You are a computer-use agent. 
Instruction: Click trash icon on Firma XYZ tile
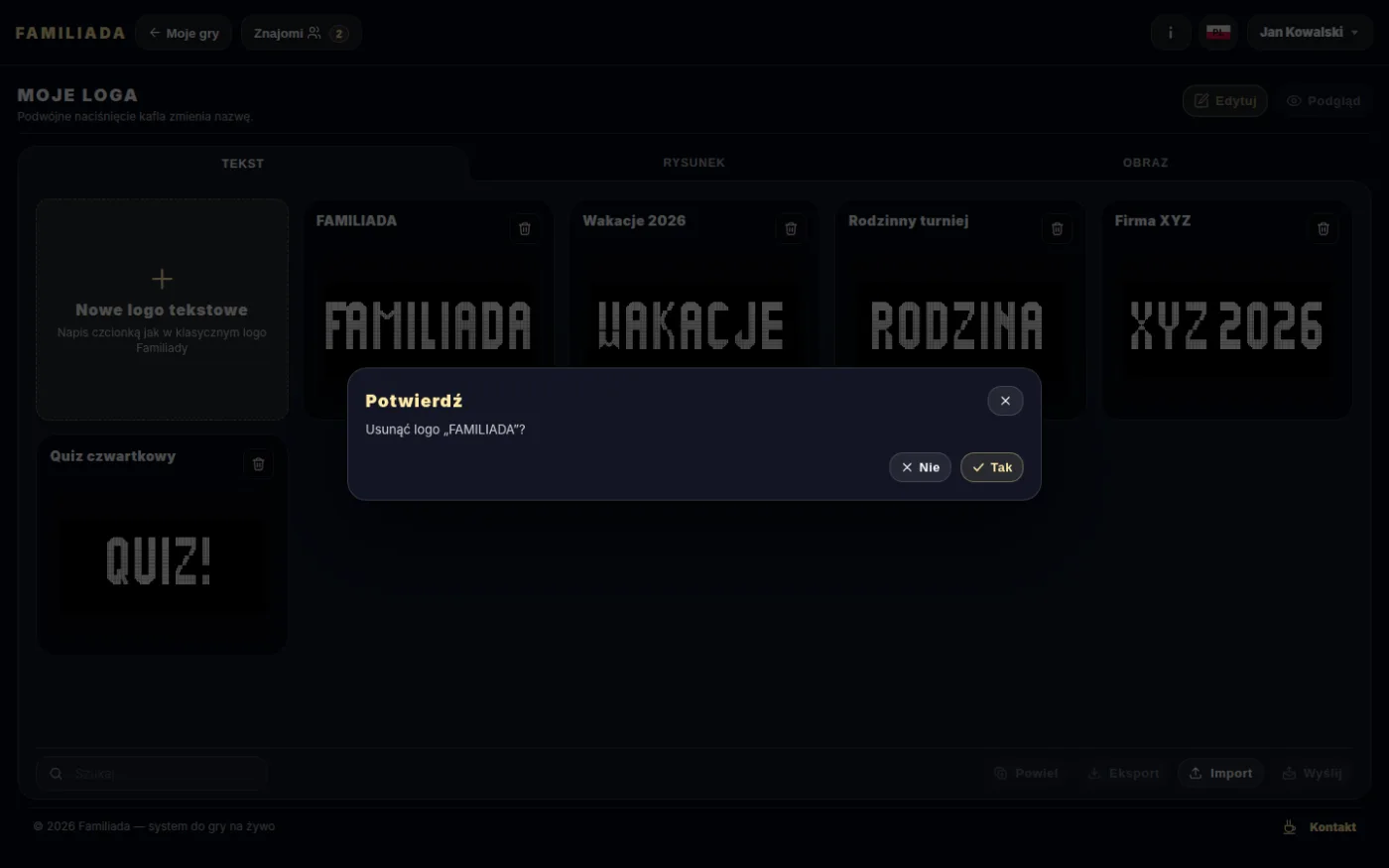point(1323,228)
